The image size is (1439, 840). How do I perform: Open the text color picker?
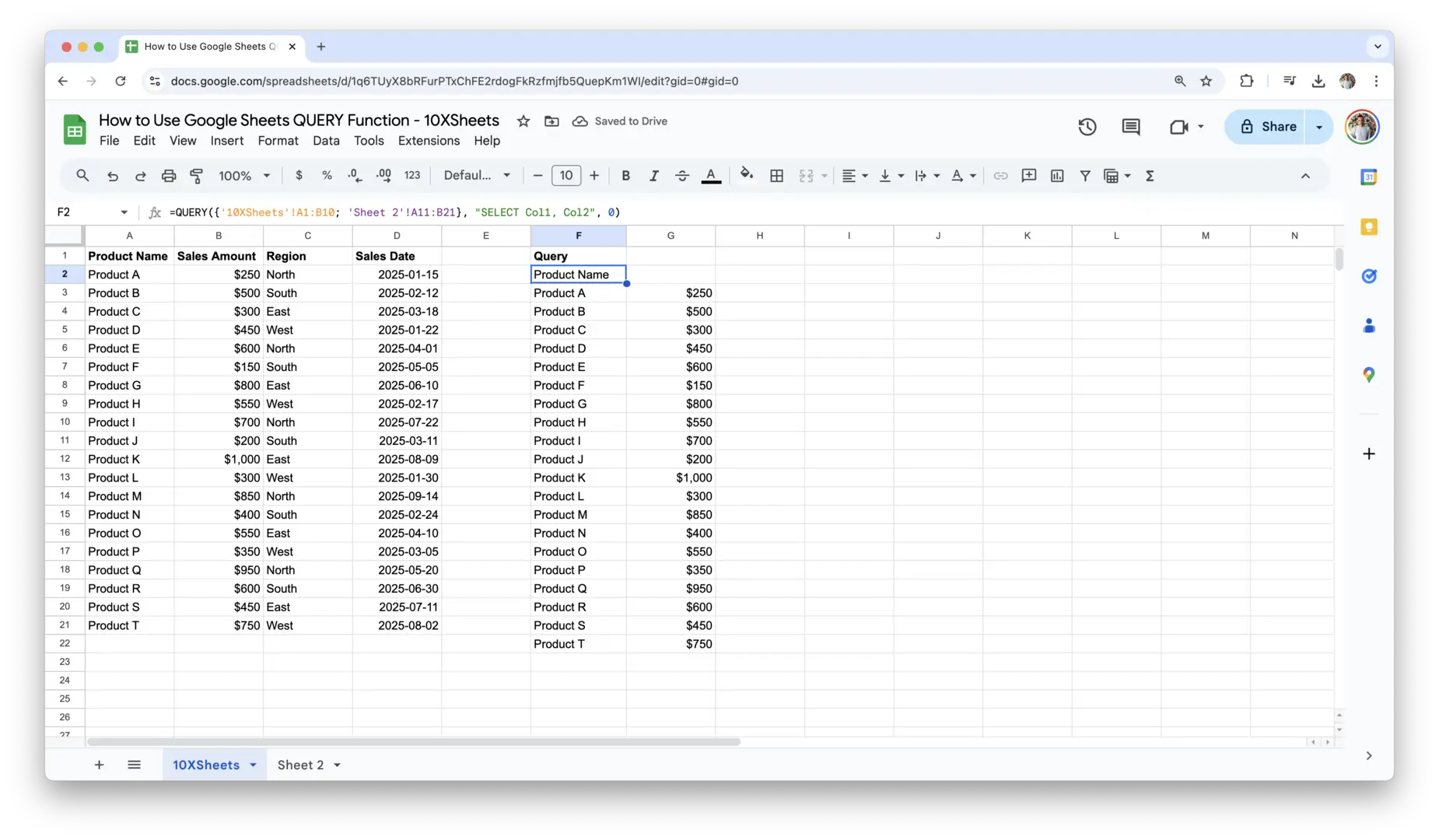(x=711, y=176)
